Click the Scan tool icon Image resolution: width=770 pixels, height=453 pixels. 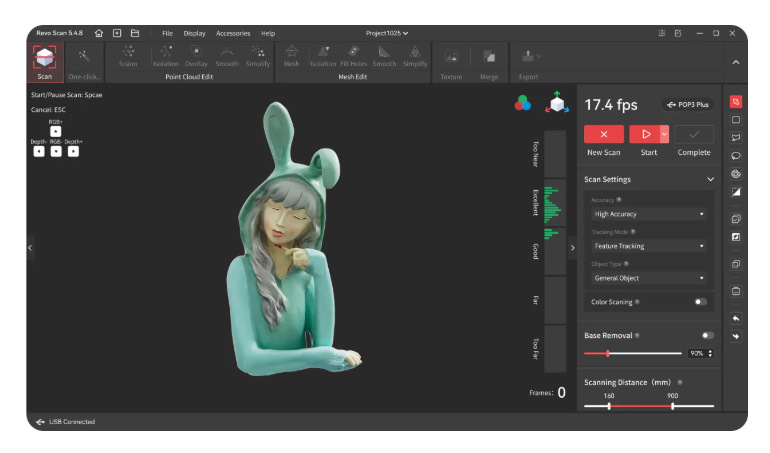(45, 59)
